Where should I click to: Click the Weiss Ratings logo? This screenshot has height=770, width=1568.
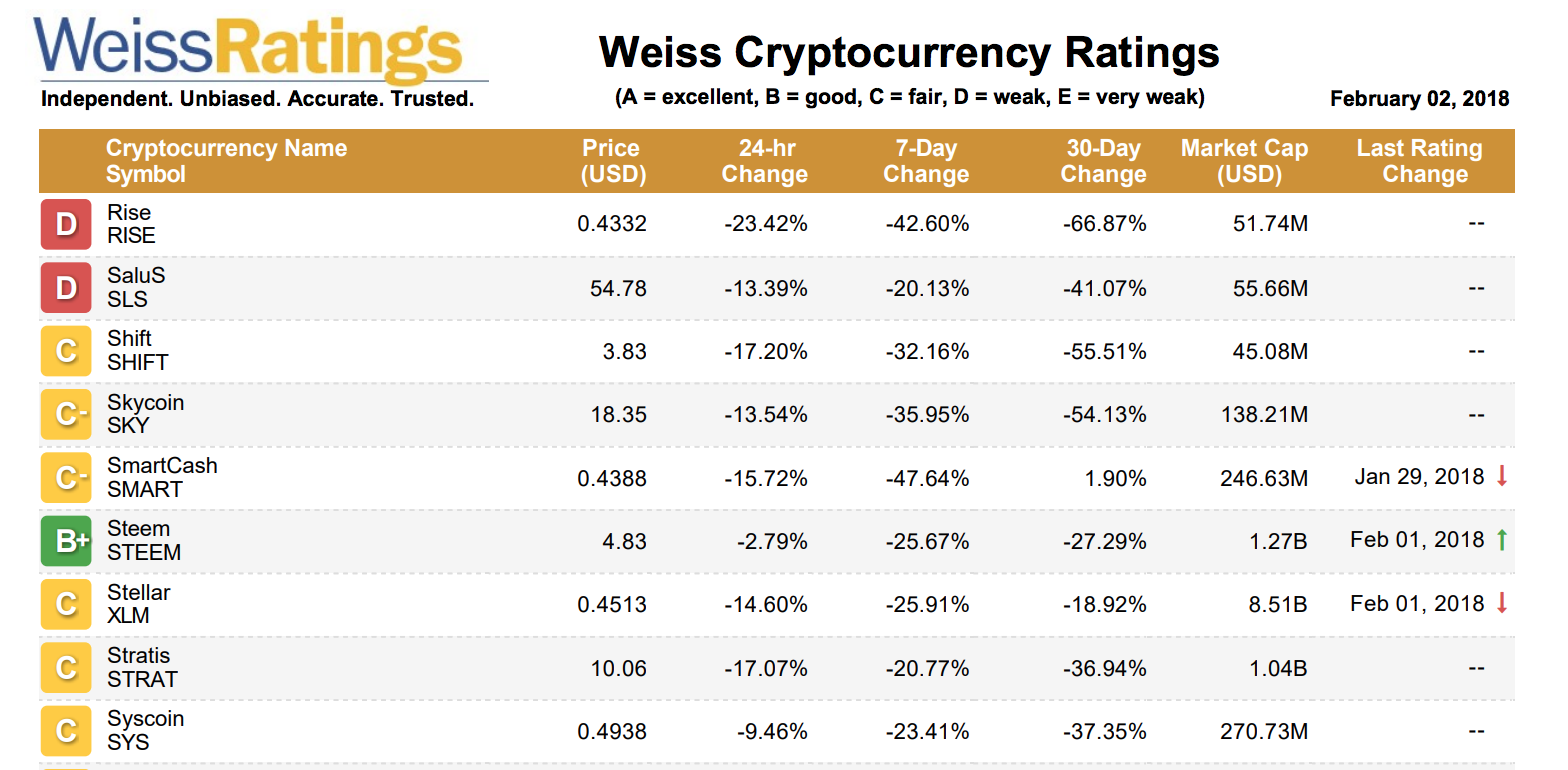coord(250,48)
